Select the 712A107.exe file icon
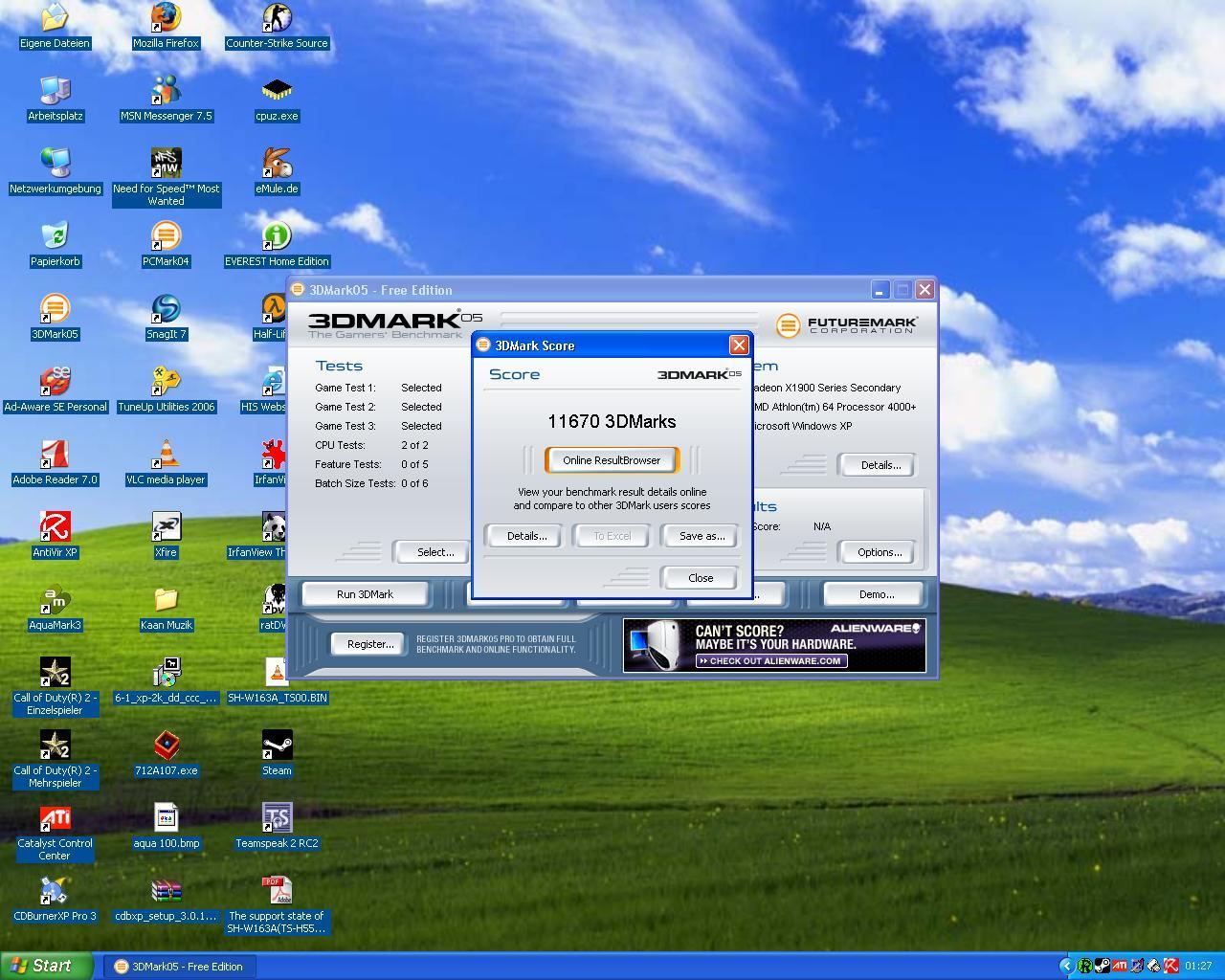The width and height of the screenshot is (1225, 980). [x=166, y=745]
